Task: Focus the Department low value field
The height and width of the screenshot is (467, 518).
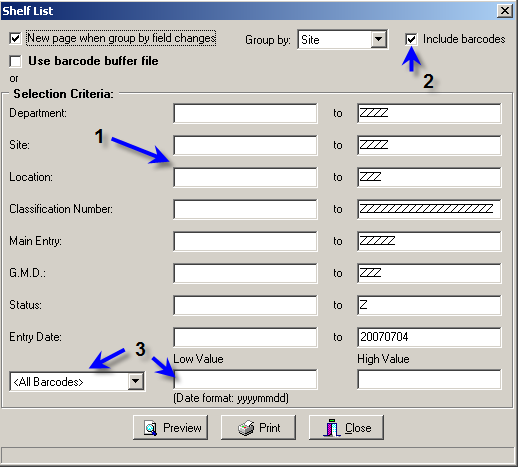Action: [245, 113]
